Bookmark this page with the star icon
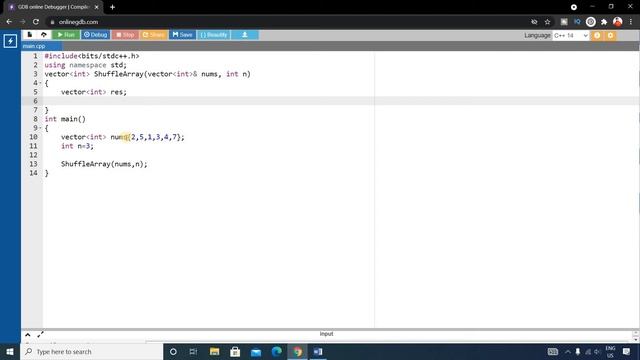640x360 pixels. 547,22
